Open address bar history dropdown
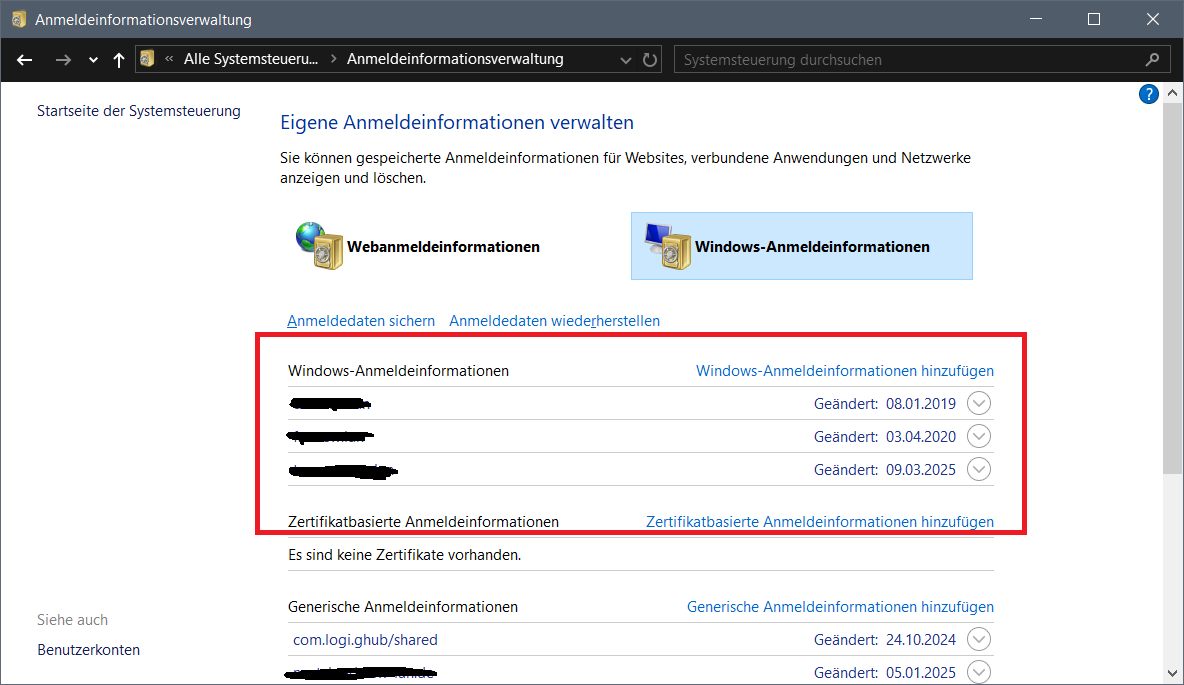Viewport: 1184px width, 685px height. (625, 60)
